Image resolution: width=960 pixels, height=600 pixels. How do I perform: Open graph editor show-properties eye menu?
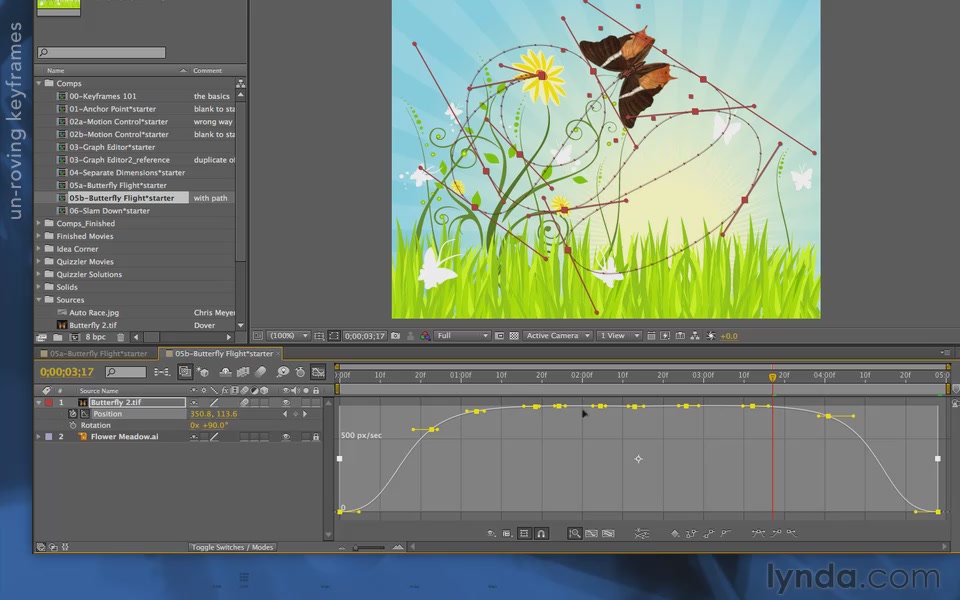pos(491,533)
